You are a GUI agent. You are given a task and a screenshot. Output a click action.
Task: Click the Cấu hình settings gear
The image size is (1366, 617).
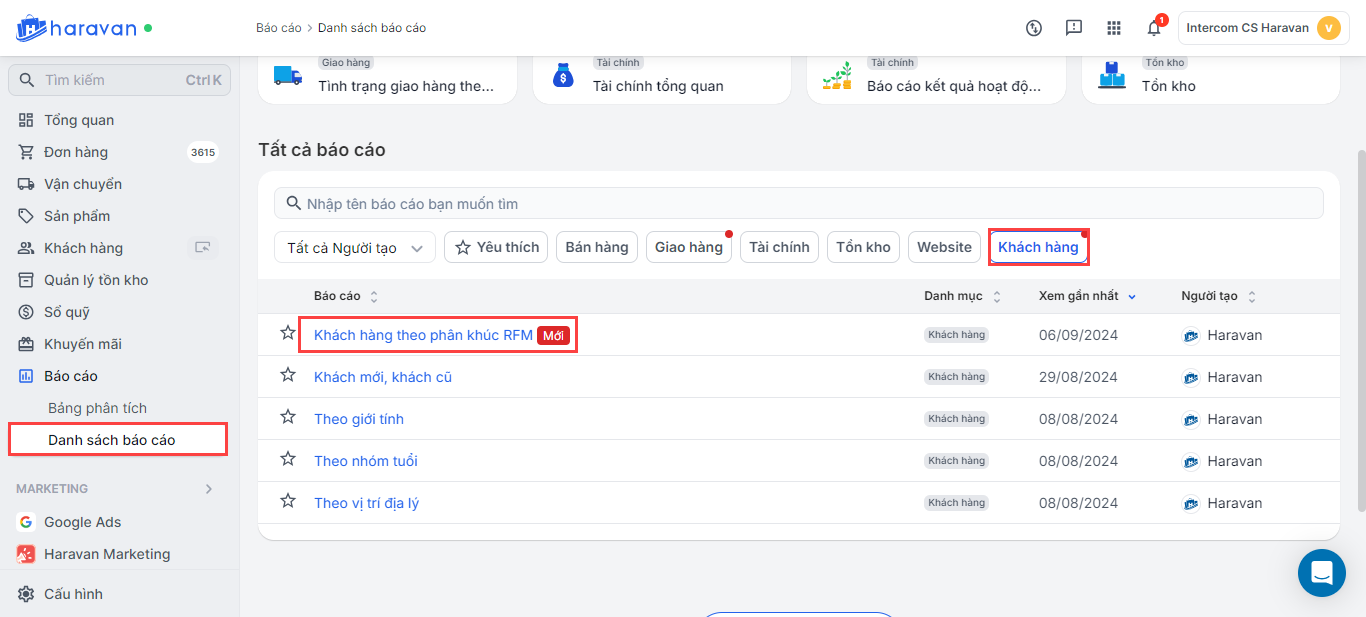tap(26, 594)
